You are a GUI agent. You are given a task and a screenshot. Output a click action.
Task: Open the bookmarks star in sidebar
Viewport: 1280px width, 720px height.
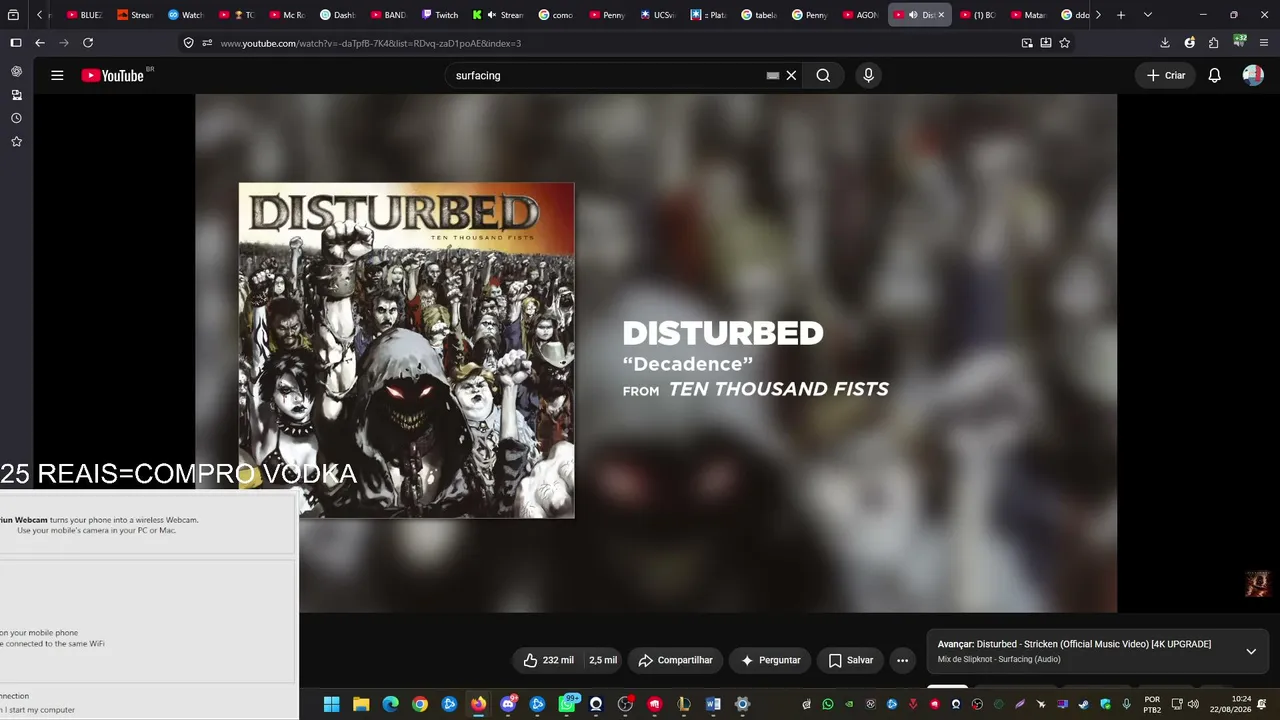(x=16, y=142)
